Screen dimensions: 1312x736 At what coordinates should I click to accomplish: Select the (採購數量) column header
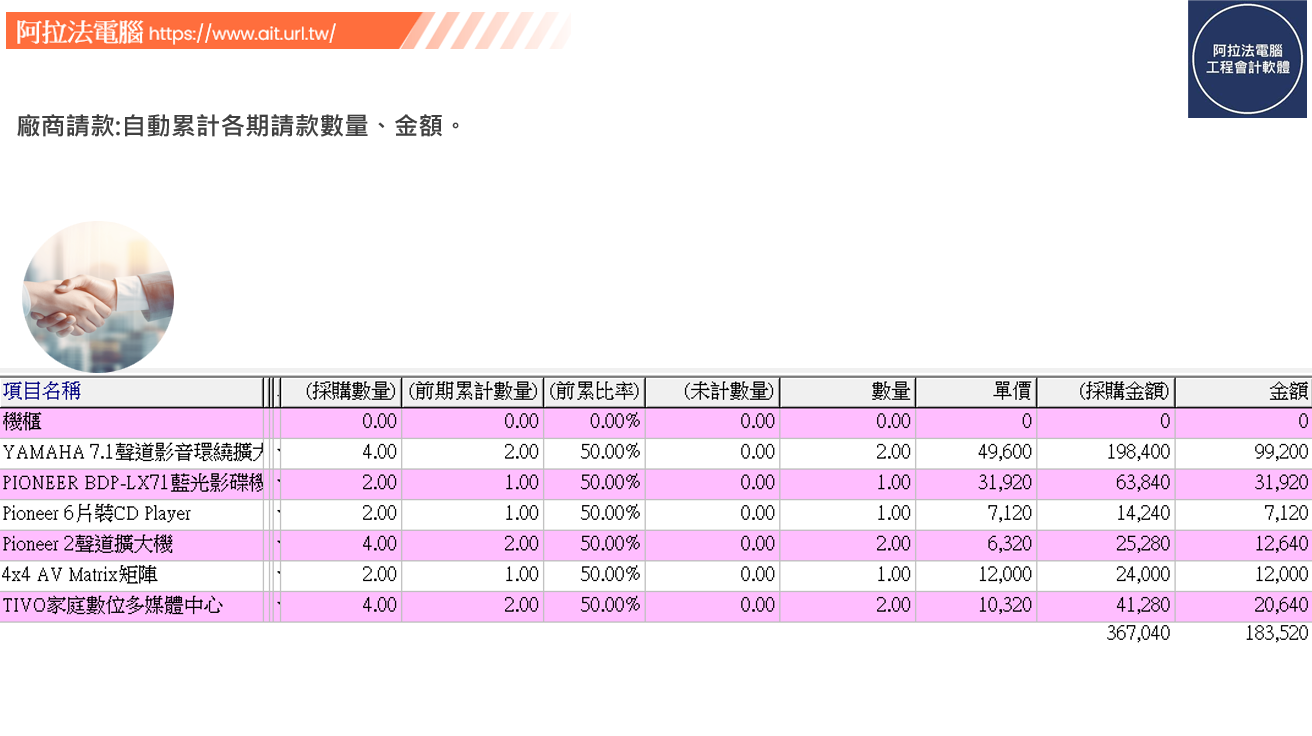coord(340,392)
